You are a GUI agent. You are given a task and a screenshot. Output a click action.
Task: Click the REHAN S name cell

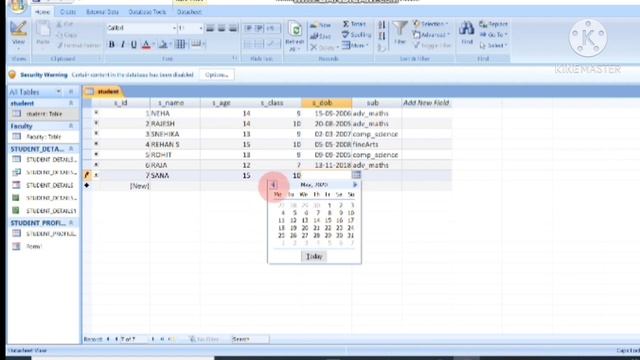175,144
